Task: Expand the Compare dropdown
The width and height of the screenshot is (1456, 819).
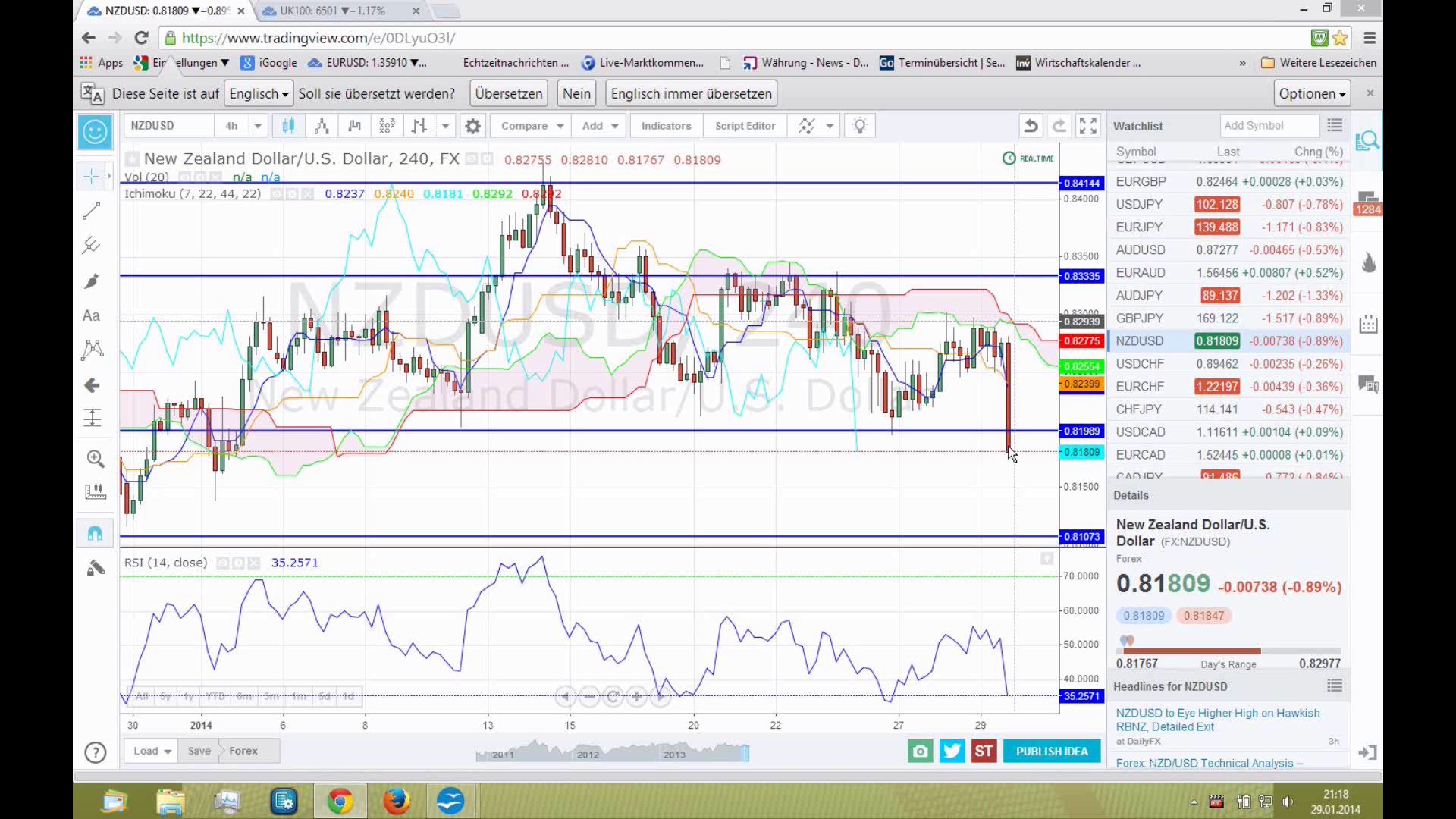Action: point(560,126)
